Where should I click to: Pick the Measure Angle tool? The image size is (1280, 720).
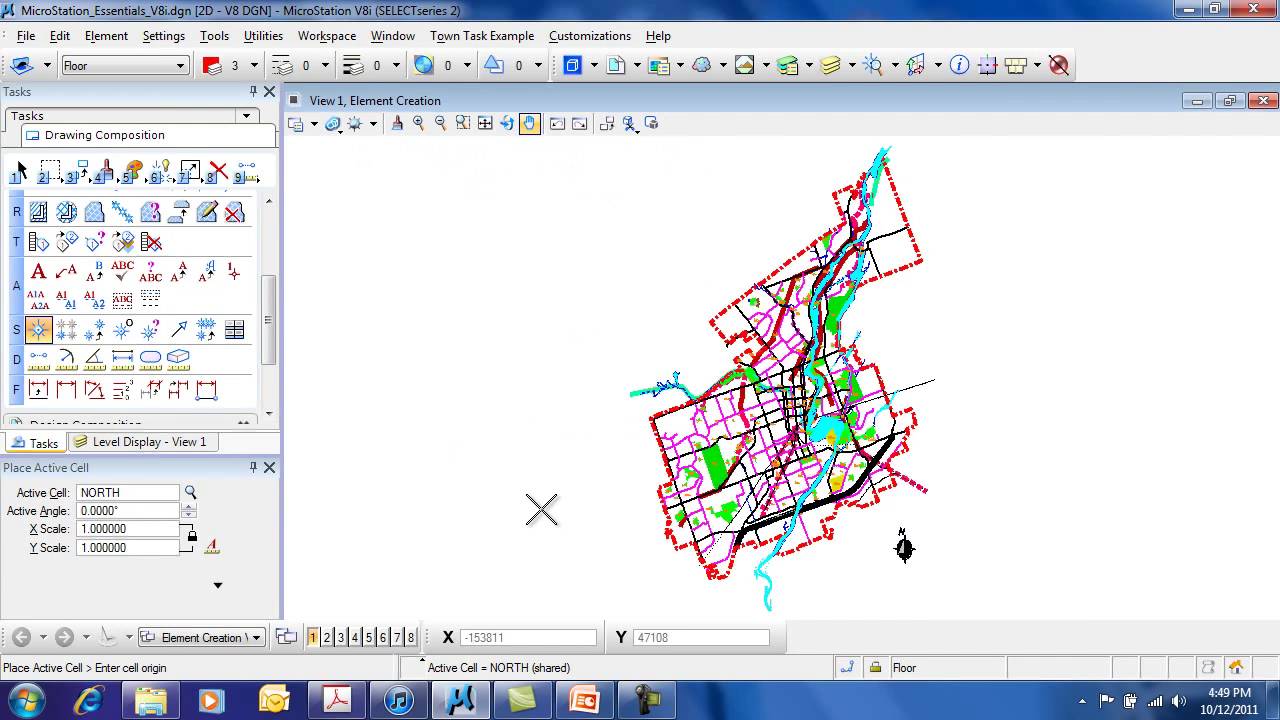pyautogui.click(x=95, y=358)
